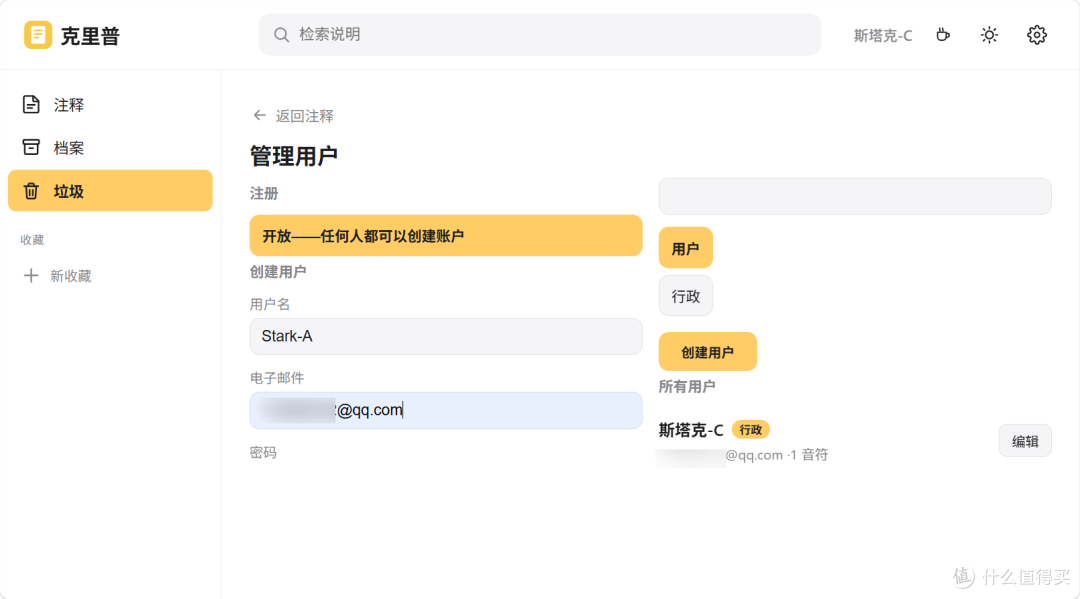
Task: Click the 垃圾 trash can icon
Action: (31, 191)
